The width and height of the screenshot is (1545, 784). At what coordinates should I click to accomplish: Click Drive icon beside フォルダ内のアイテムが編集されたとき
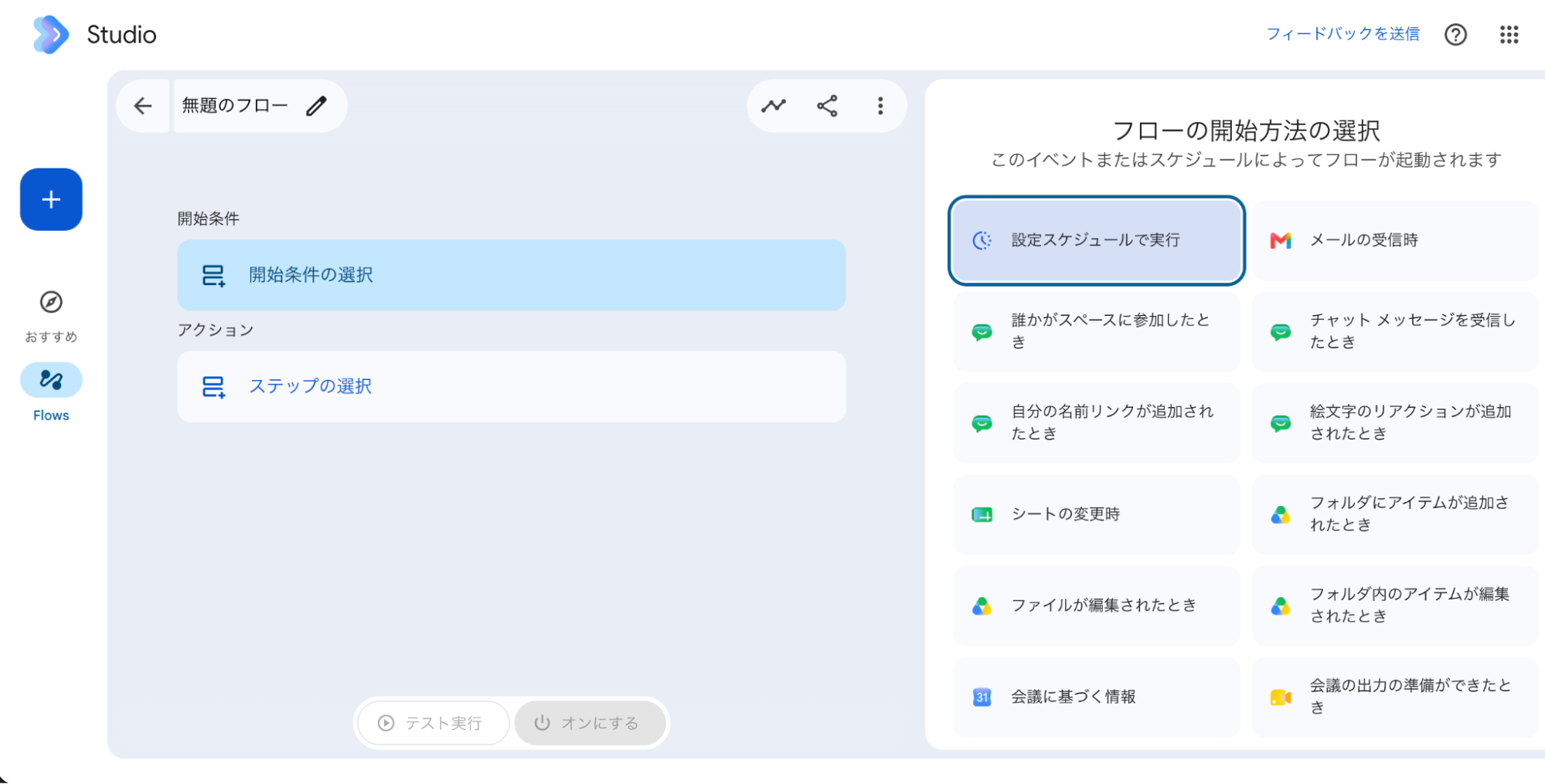tap(1281, 606)
